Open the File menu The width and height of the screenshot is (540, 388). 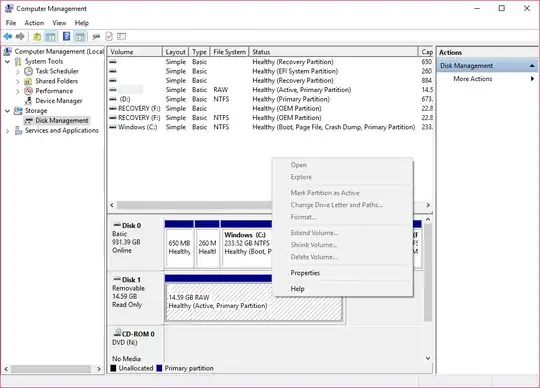click(x=11, y=23)
